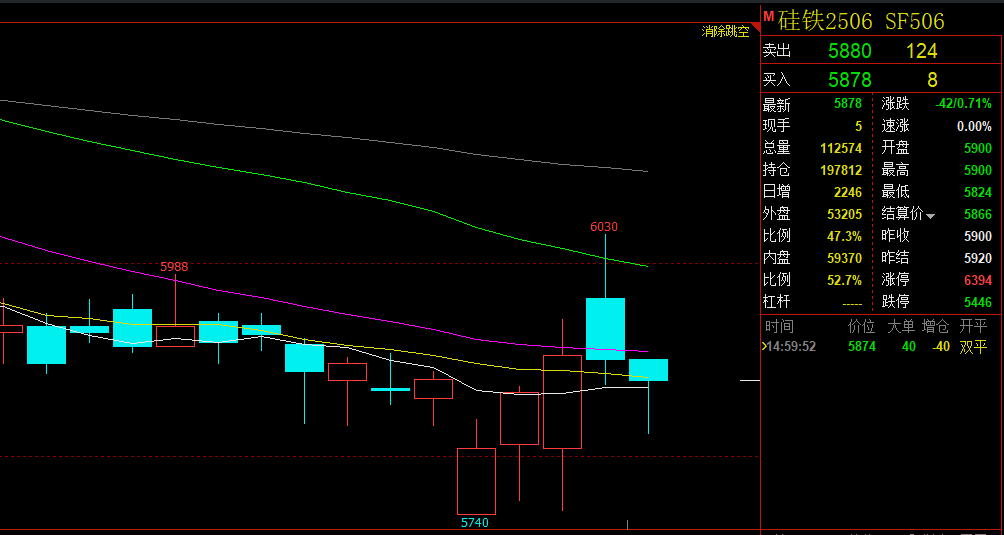Click the ask volume 124
Screen dimensions: 1004x535
921,51
